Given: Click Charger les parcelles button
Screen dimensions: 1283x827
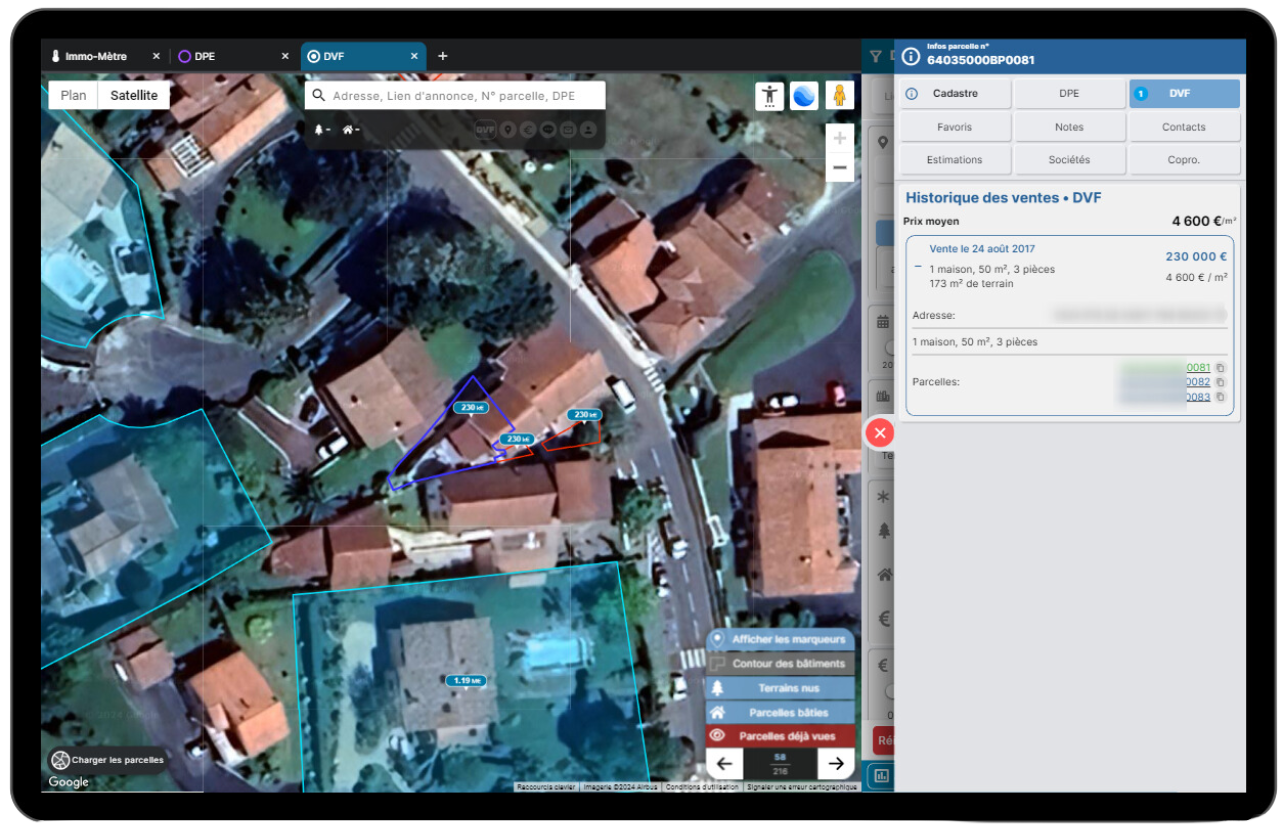Looking at the screenshot, I should 107,760.
